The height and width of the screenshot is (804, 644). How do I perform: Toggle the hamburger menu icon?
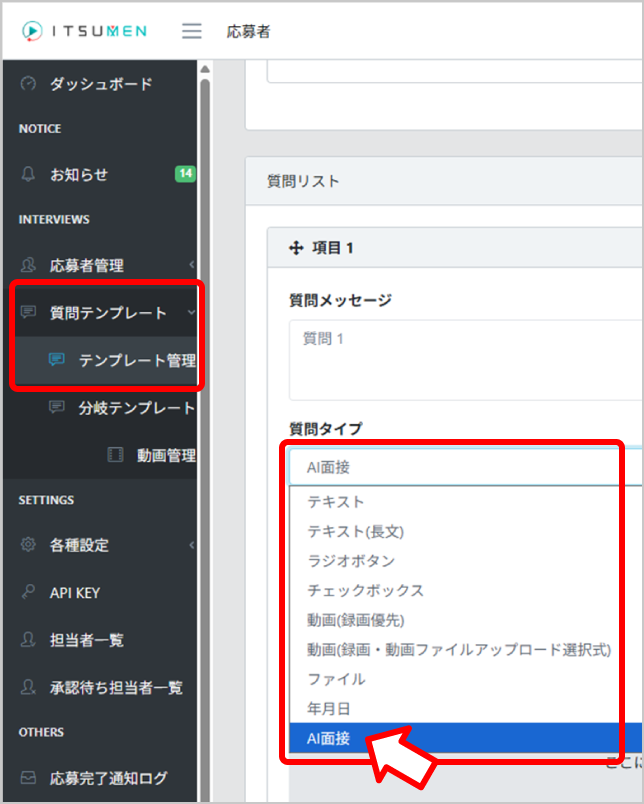coord(192,31)
